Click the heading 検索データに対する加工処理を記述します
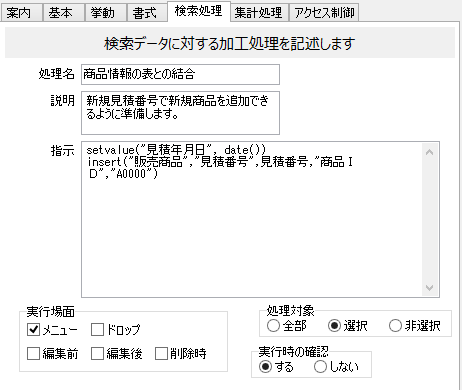The image size is (462, 390). coord(230,43)
